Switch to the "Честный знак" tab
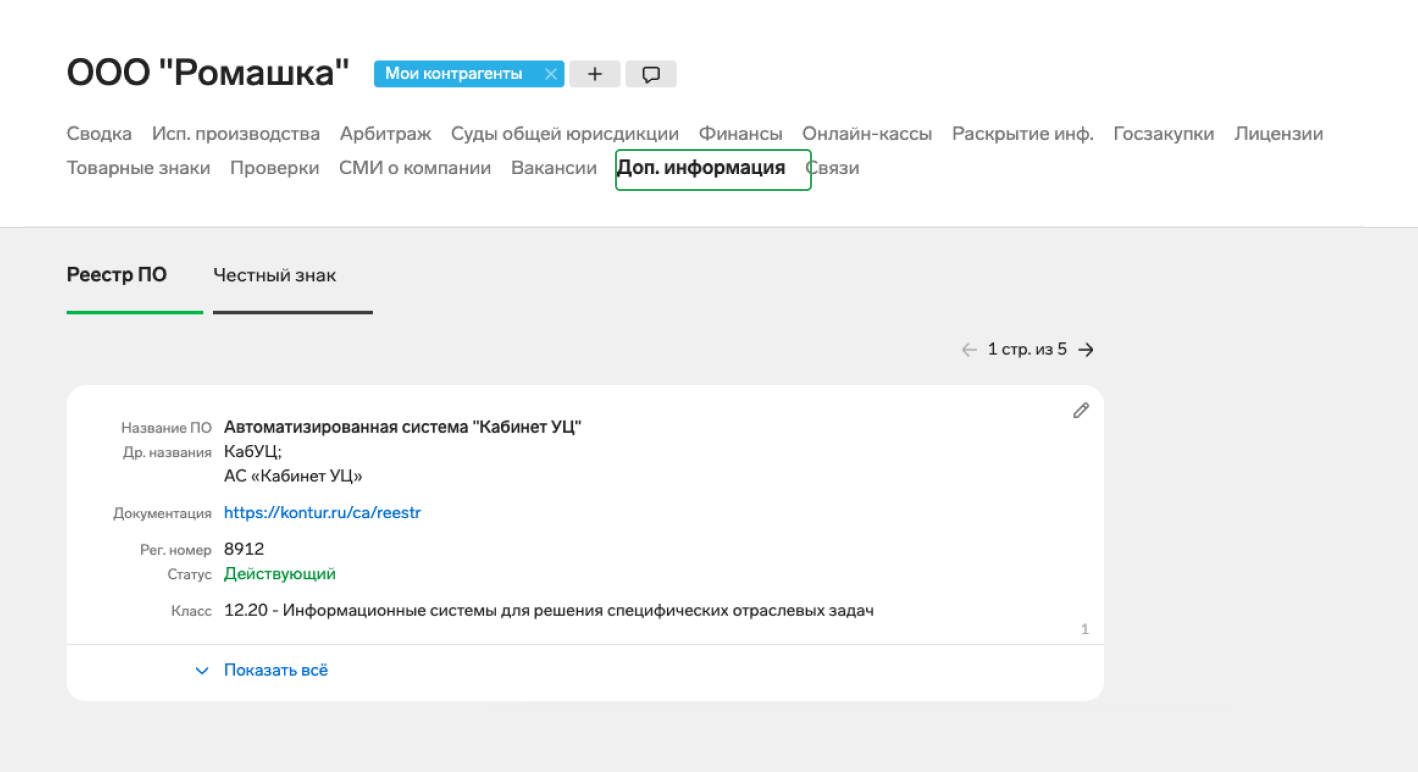 [275, 274]
